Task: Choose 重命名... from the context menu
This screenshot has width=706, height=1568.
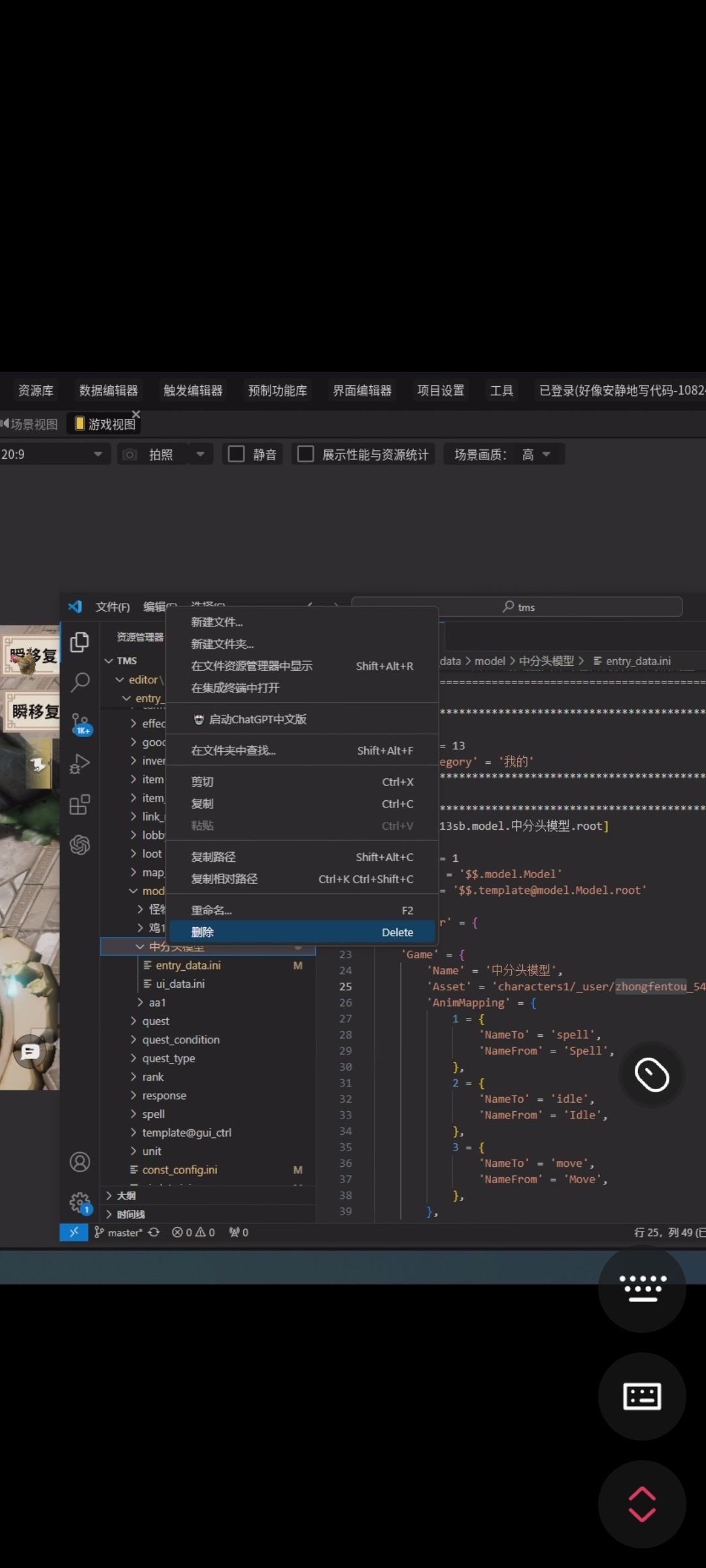Action: pyautogui.click(x=211, y=910)
